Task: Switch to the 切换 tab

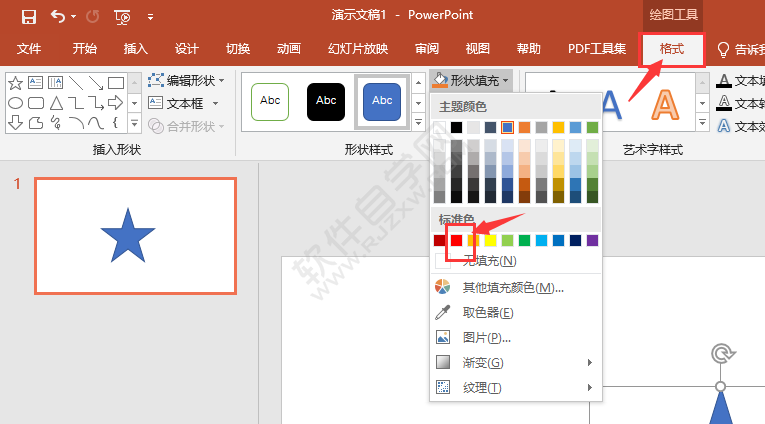Action: click(x=238, y=49)
